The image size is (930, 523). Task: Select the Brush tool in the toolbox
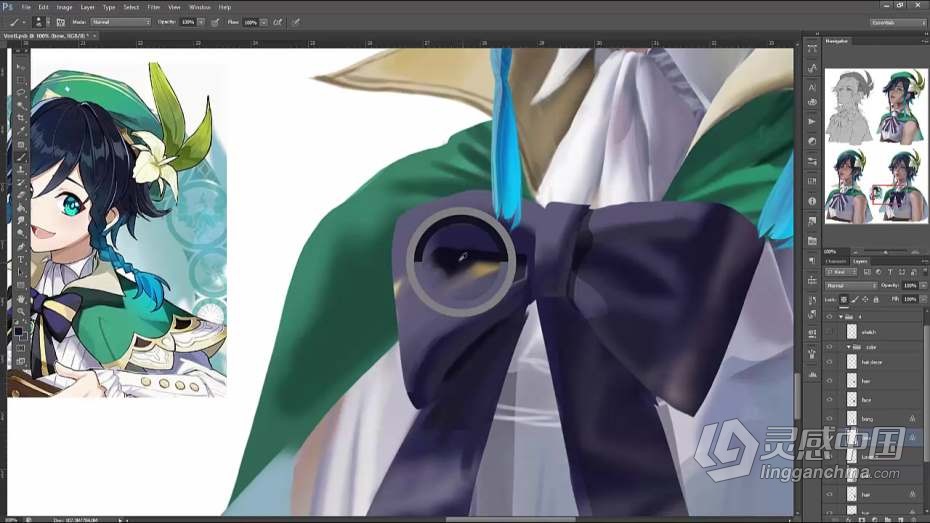[x=21, y=157]
